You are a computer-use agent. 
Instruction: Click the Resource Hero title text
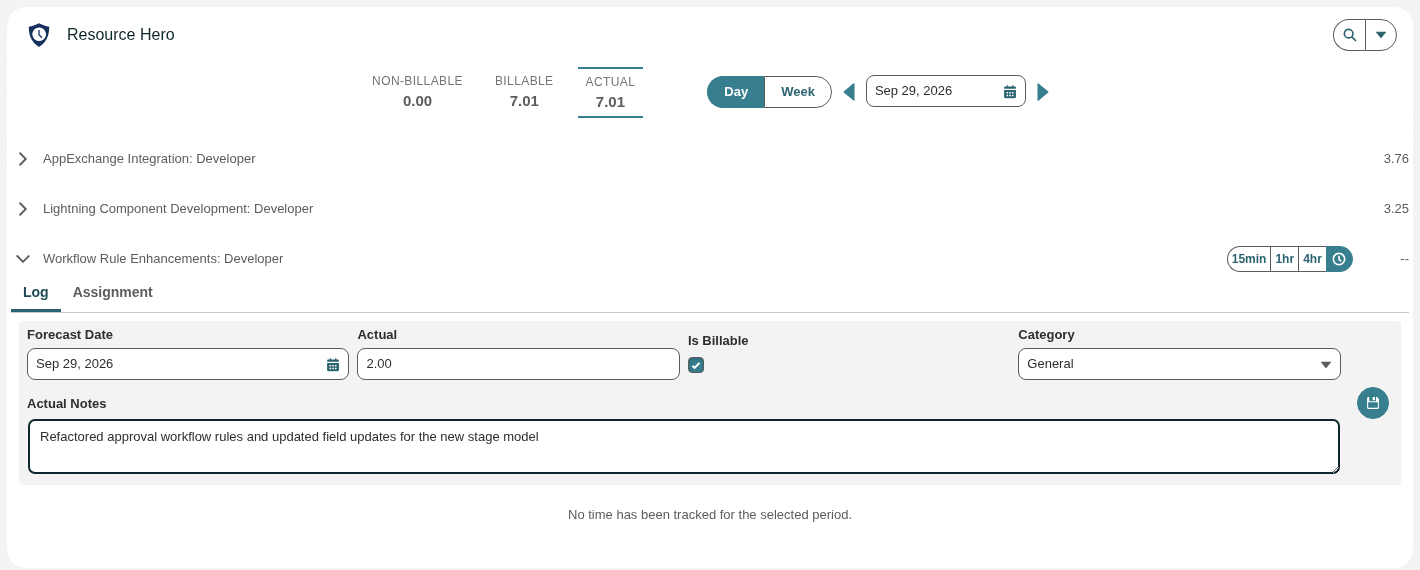[121, 35]
